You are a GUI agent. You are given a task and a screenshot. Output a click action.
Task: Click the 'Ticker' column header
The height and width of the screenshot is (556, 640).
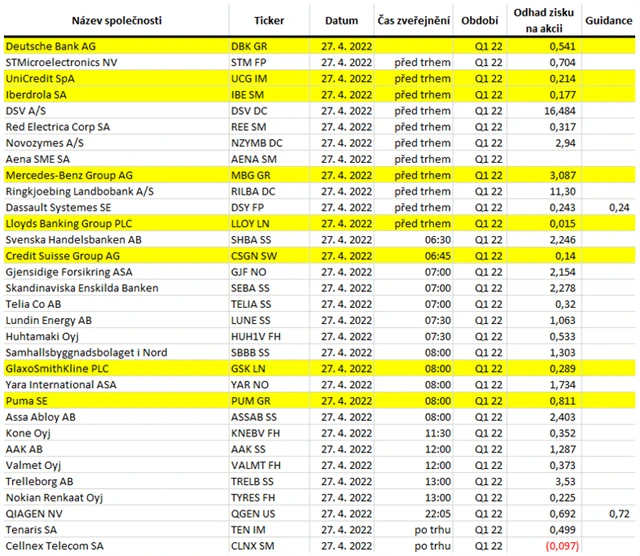(x=268, y=20)
